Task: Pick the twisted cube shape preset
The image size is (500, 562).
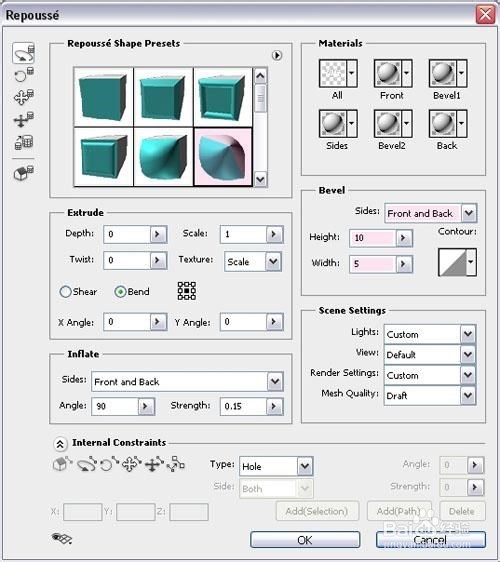Action: 163,157
